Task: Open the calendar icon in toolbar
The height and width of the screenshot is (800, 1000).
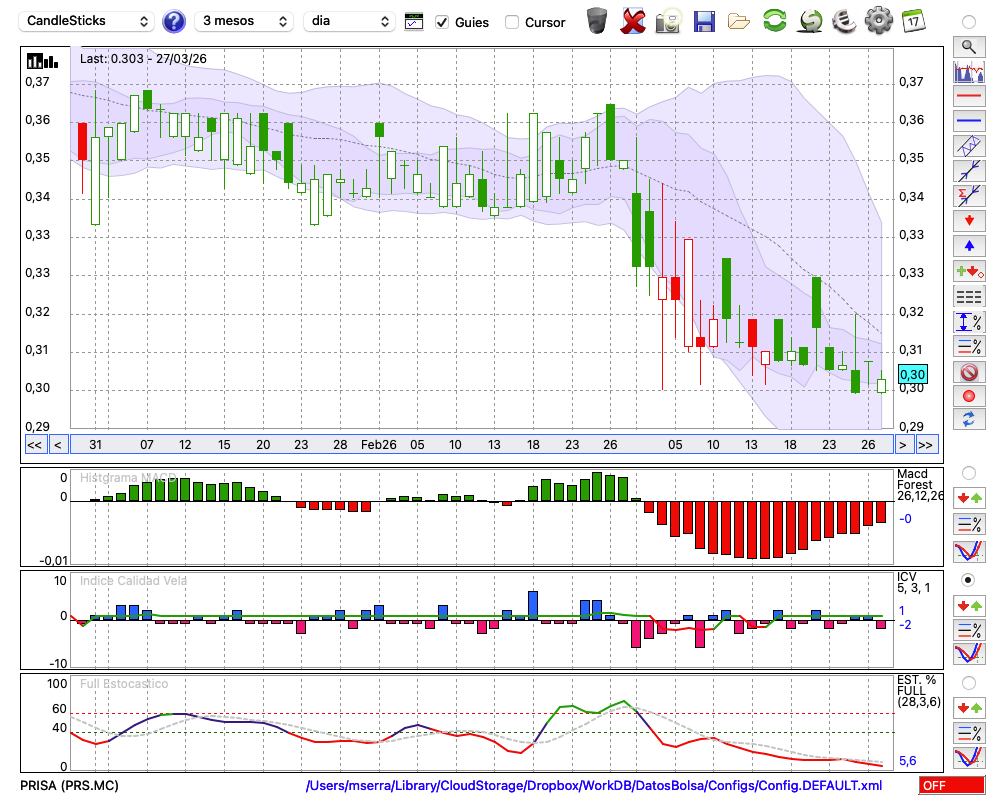Action: [x=912, y=21]
